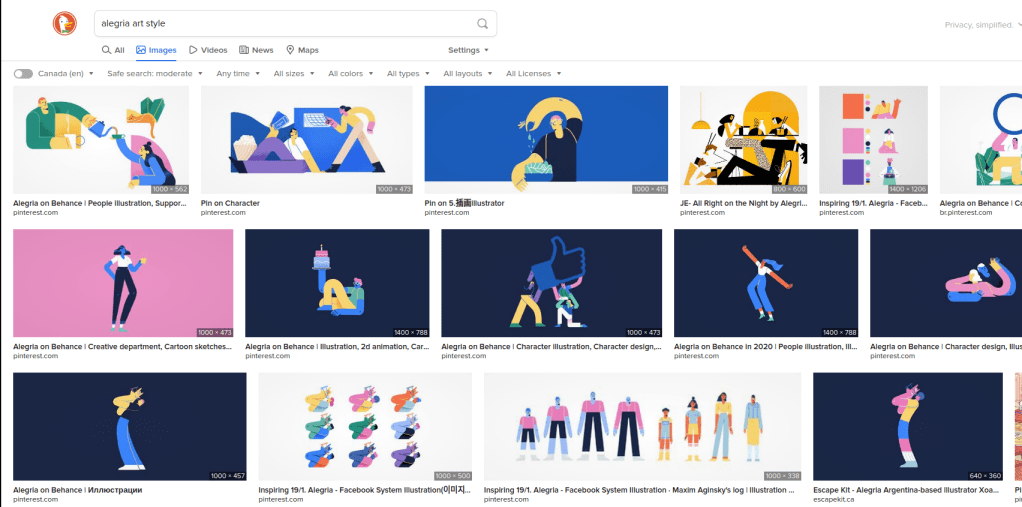Expand the All Licenses filter
The height and width of the screenshot is (507, 1022).
[533, 74]
